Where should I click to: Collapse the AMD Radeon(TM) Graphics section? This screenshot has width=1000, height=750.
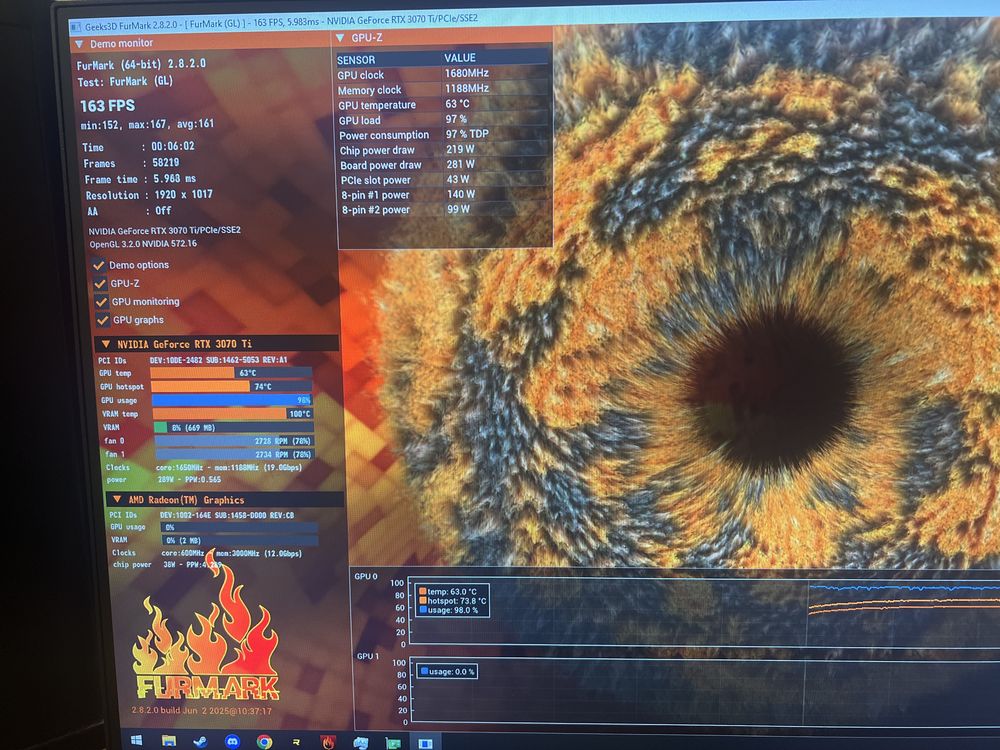117,499
